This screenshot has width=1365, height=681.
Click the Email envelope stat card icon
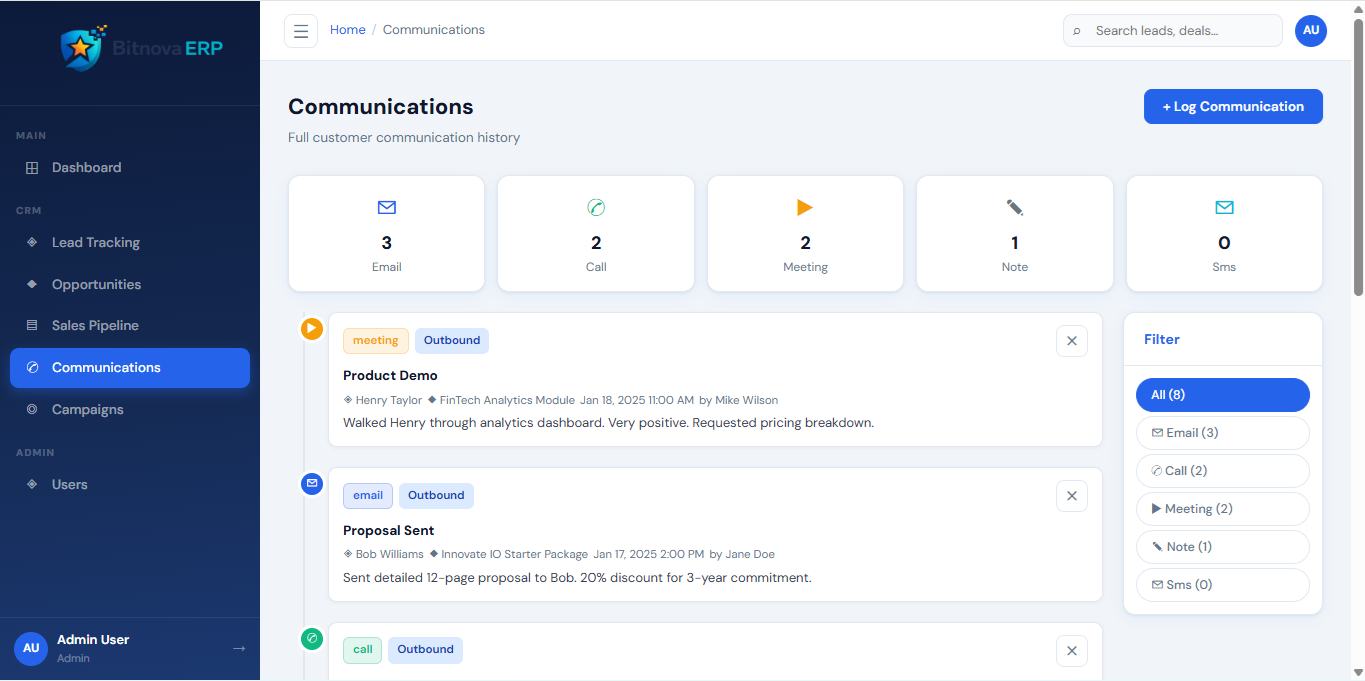387,208
